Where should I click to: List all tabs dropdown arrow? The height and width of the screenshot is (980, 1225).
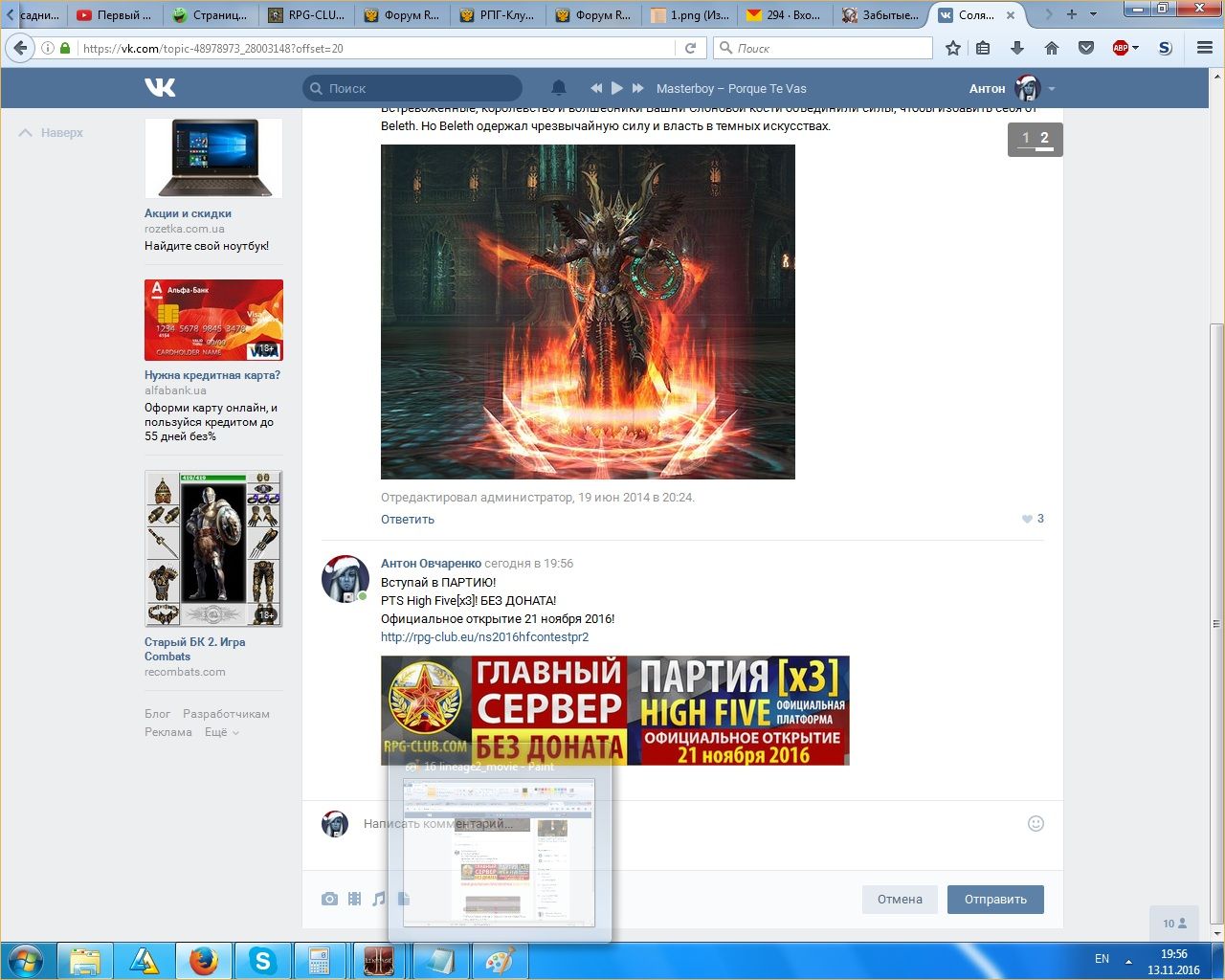1094,14
